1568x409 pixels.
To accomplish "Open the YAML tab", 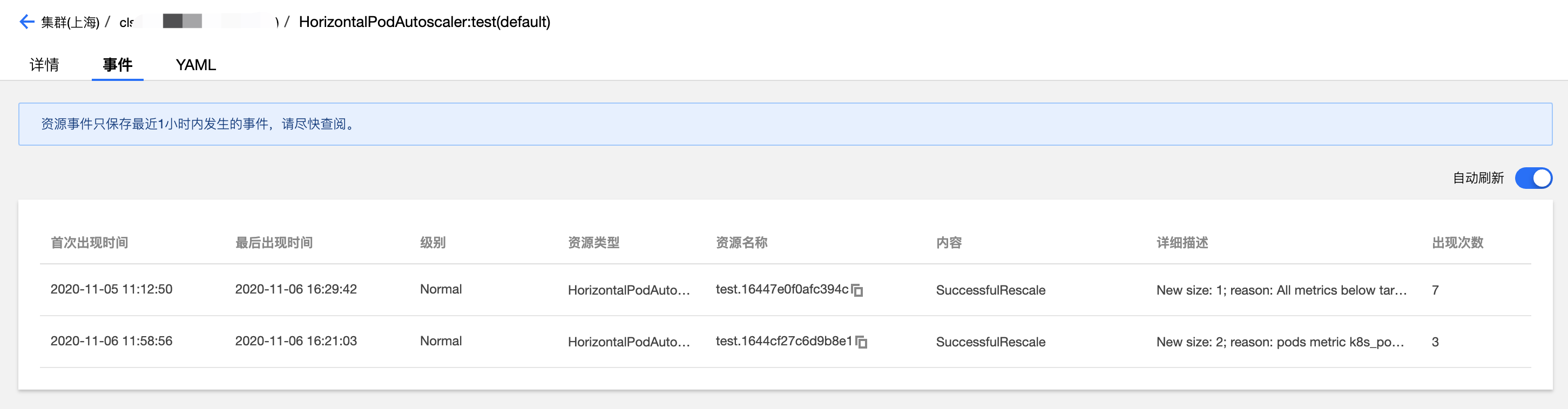I will tap(195, 65).
